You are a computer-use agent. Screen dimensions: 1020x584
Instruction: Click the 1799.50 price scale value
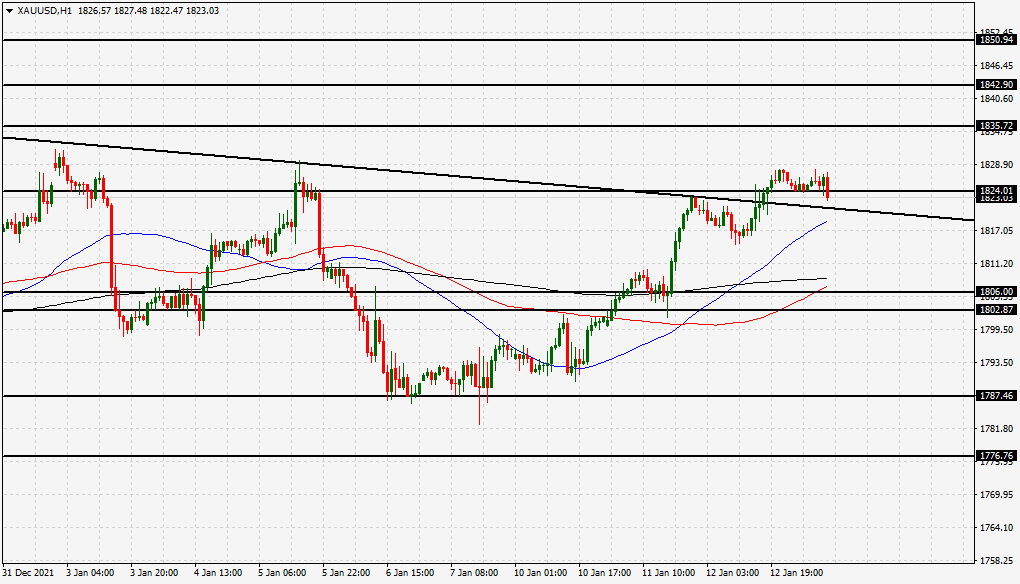[997, 330]
